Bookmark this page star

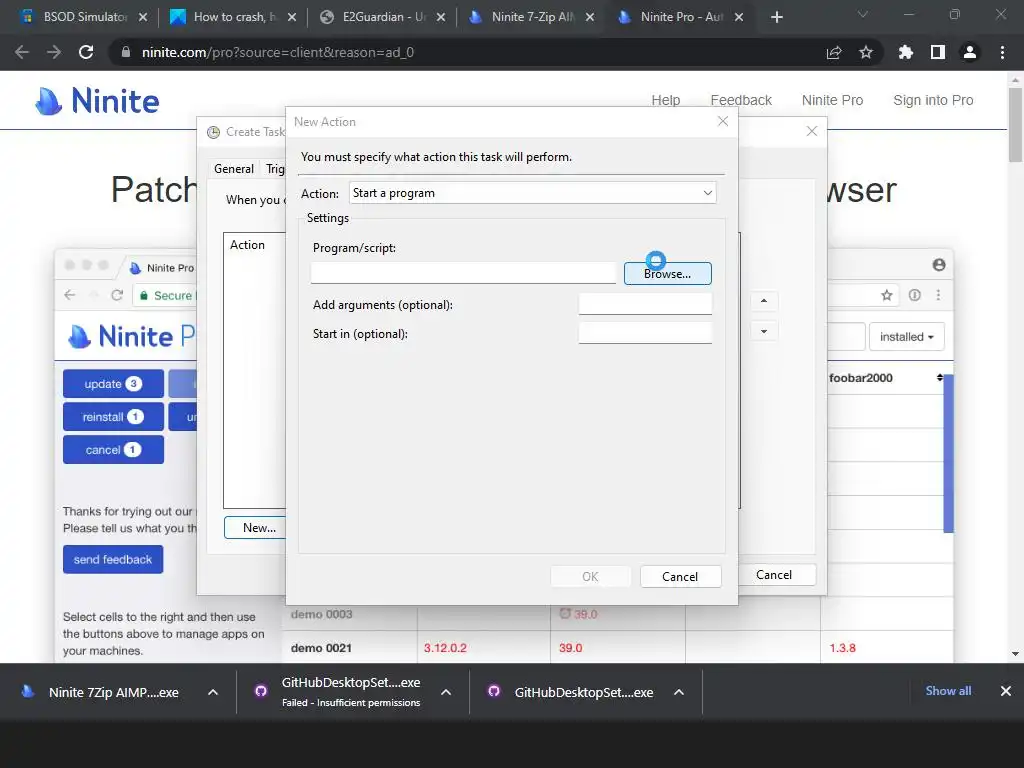click(x=866, y=52)
